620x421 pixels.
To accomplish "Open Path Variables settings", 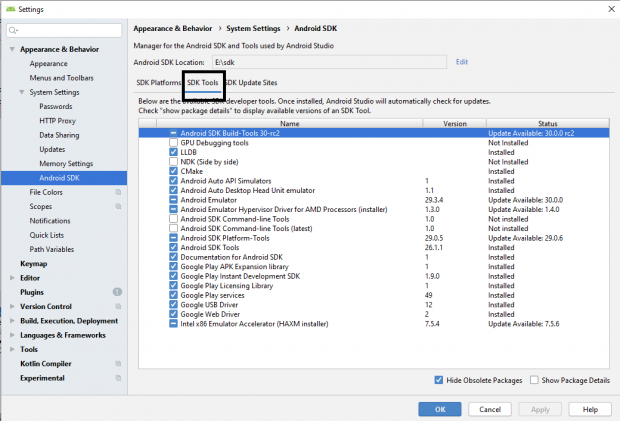I will point(51,249).
